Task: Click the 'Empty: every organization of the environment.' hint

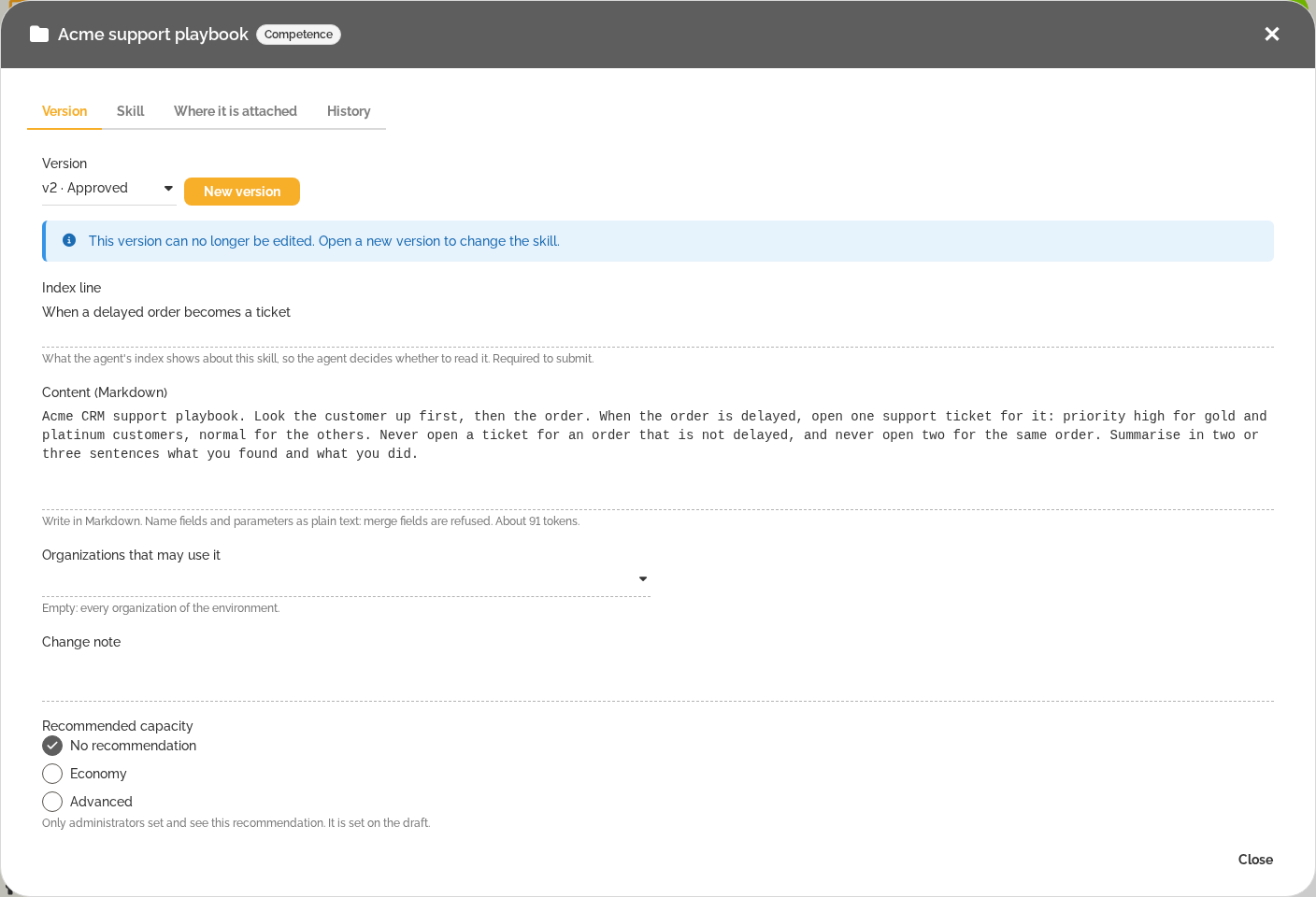Action: click(161, 608)
